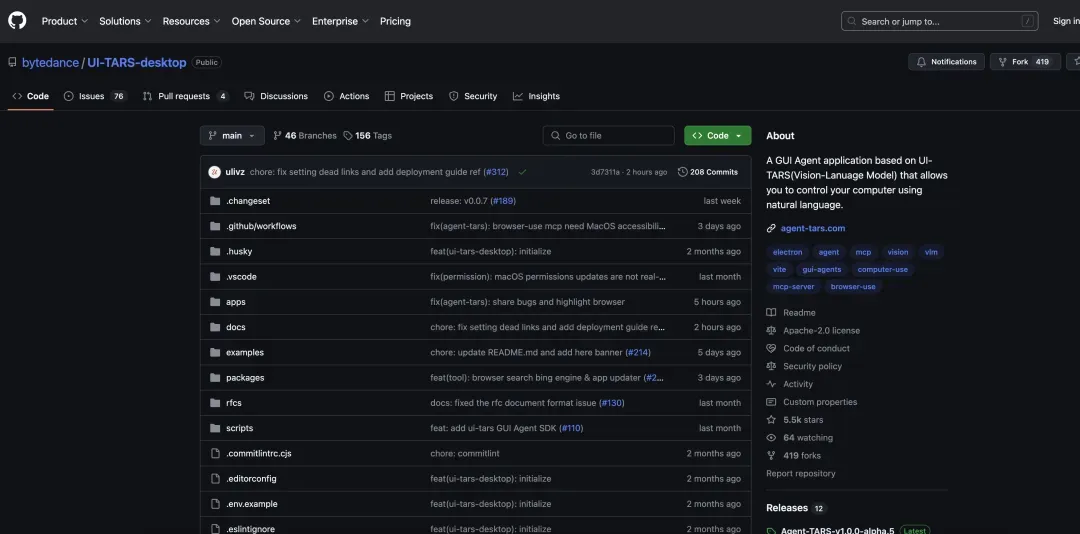Open the UI-TARS-desktop repository link
Image resolution: width=1080 pixels, height=534 pixels.
coord(136,63)
